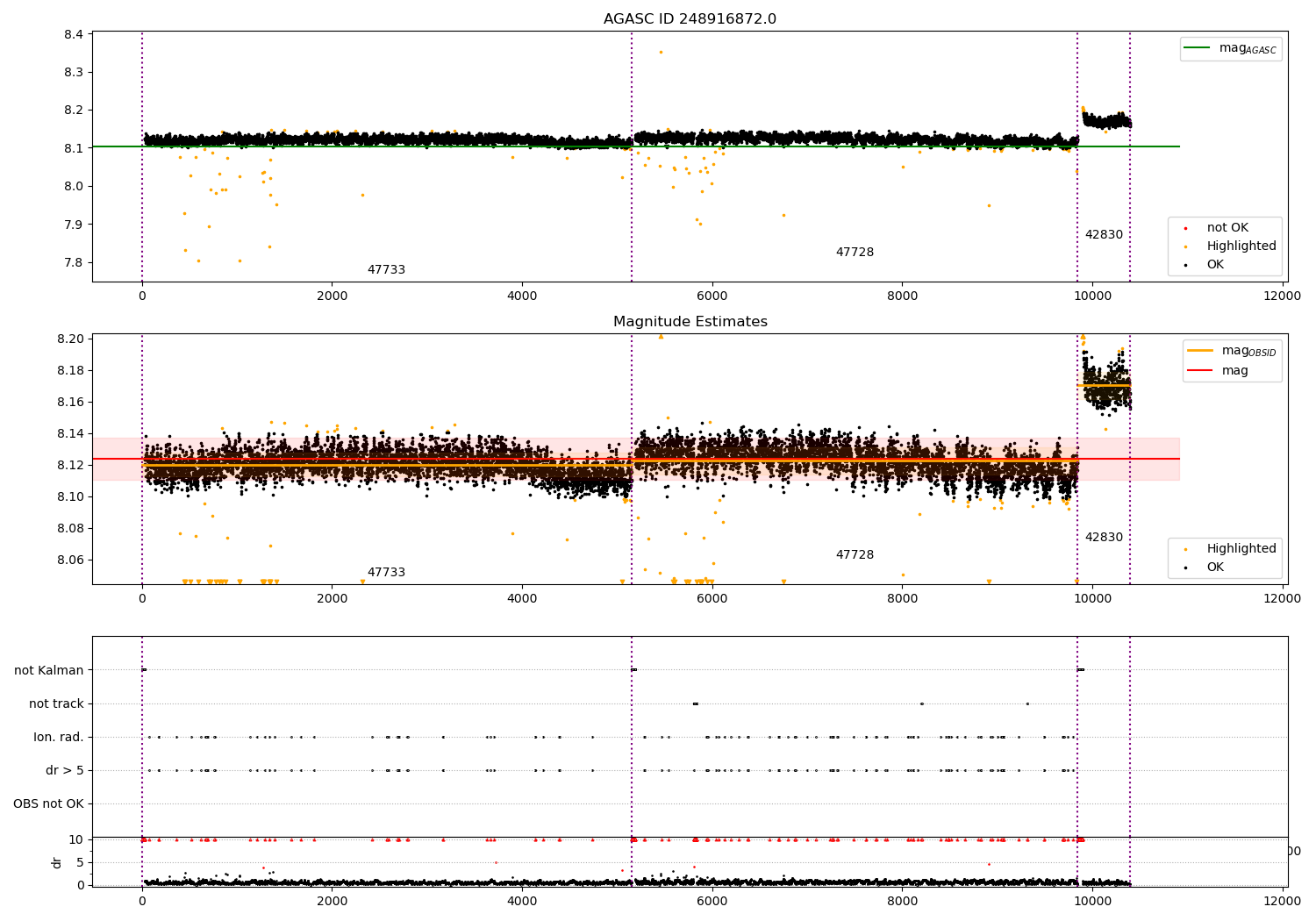
Task: Click the 10 tick on the dr axis
Action: click(76, 840)
